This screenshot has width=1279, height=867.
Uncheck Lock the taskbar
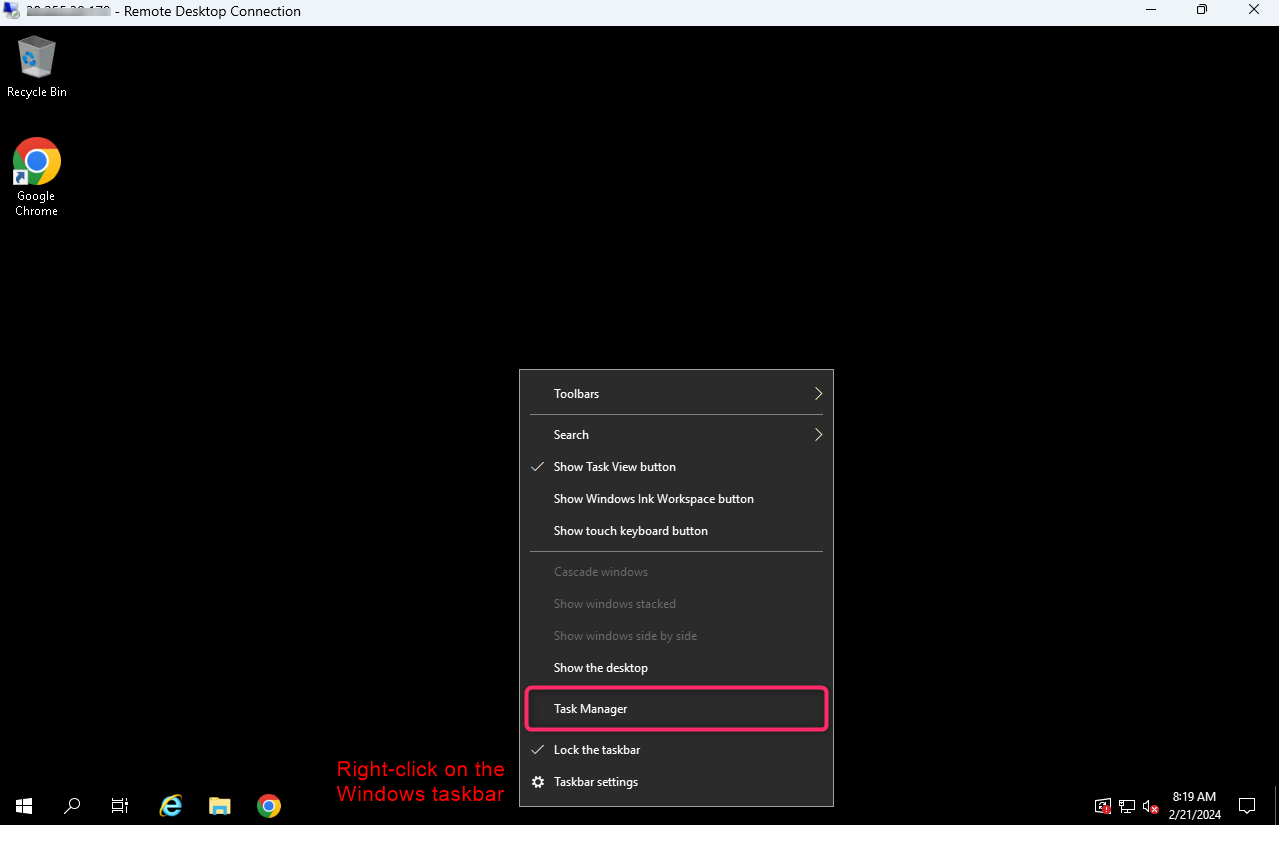tap(597, 749)
